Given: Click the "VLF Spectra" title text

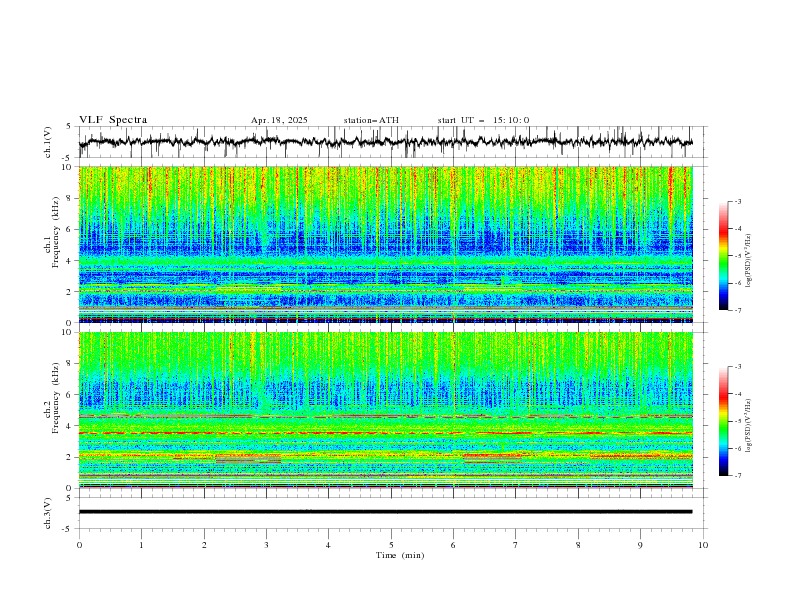Looking at the screenshot, I should click(x=113, y=120).
